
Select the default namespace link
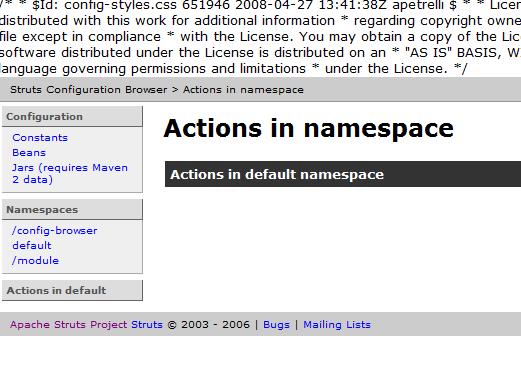click(x=32, y=246)
